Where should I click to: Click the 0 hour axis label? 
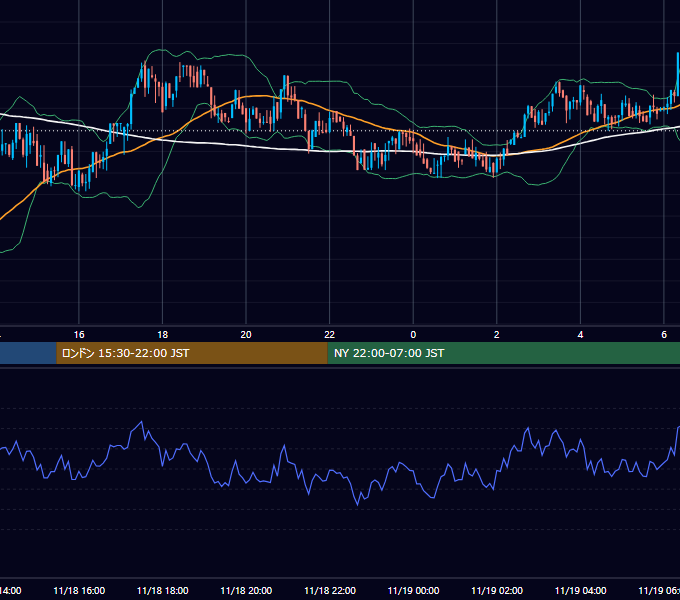point(413,335)
